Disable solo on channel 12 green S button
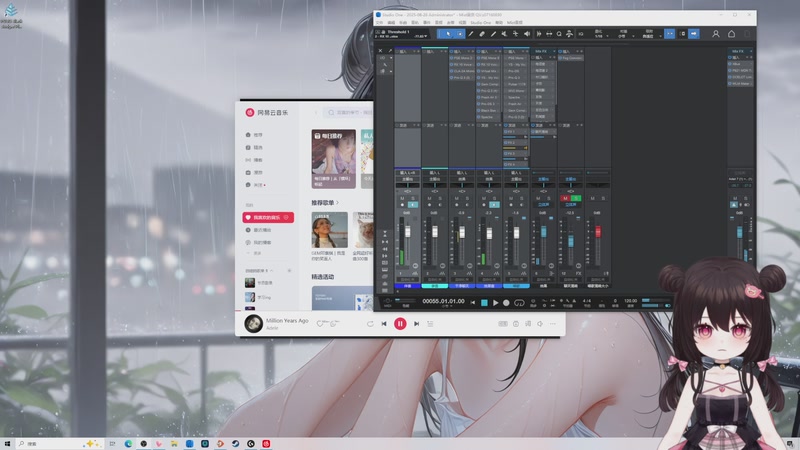 (576, 198)
